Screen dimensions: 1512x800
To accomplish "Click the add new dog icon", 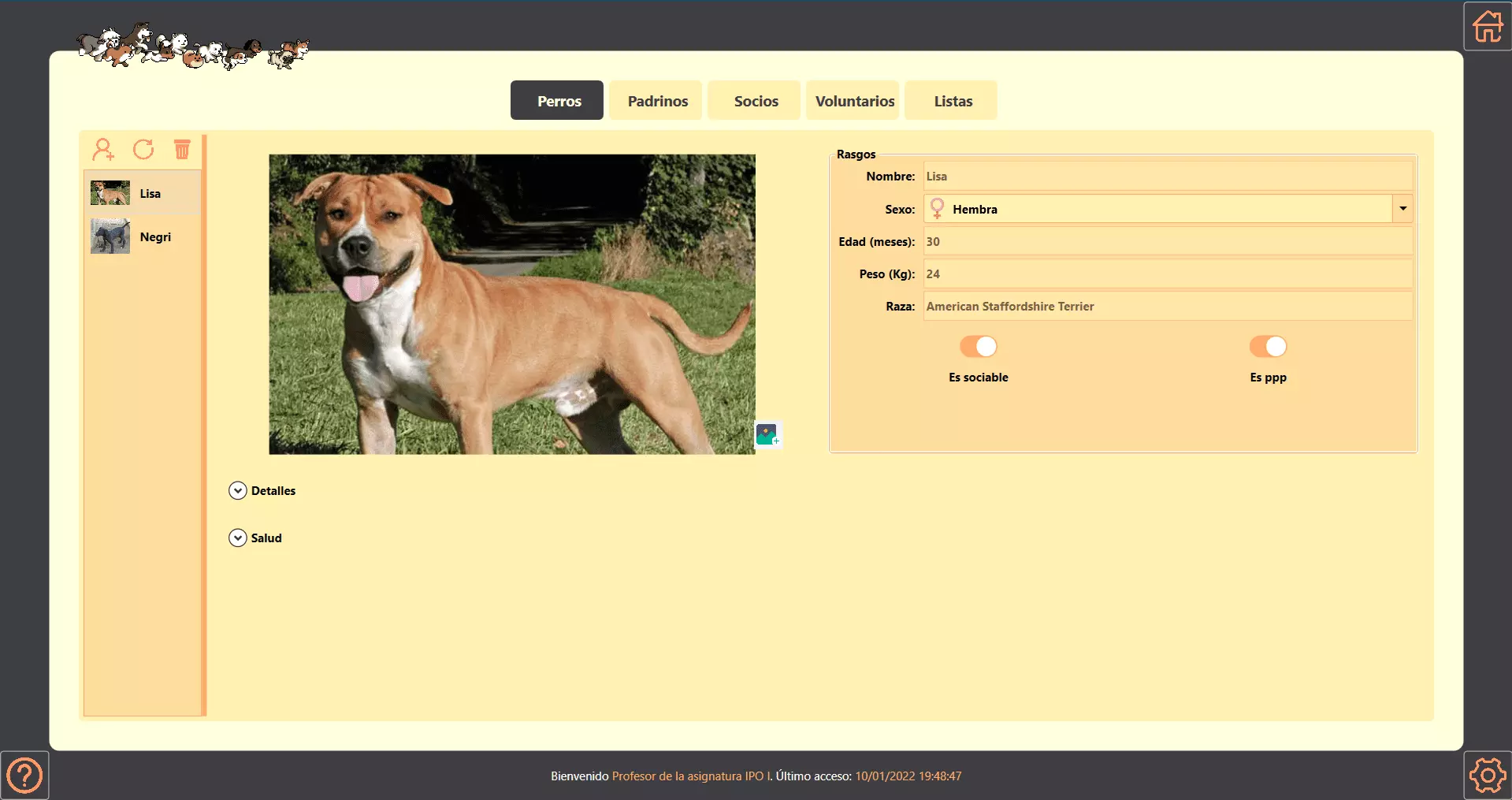I will click(103, 149).
